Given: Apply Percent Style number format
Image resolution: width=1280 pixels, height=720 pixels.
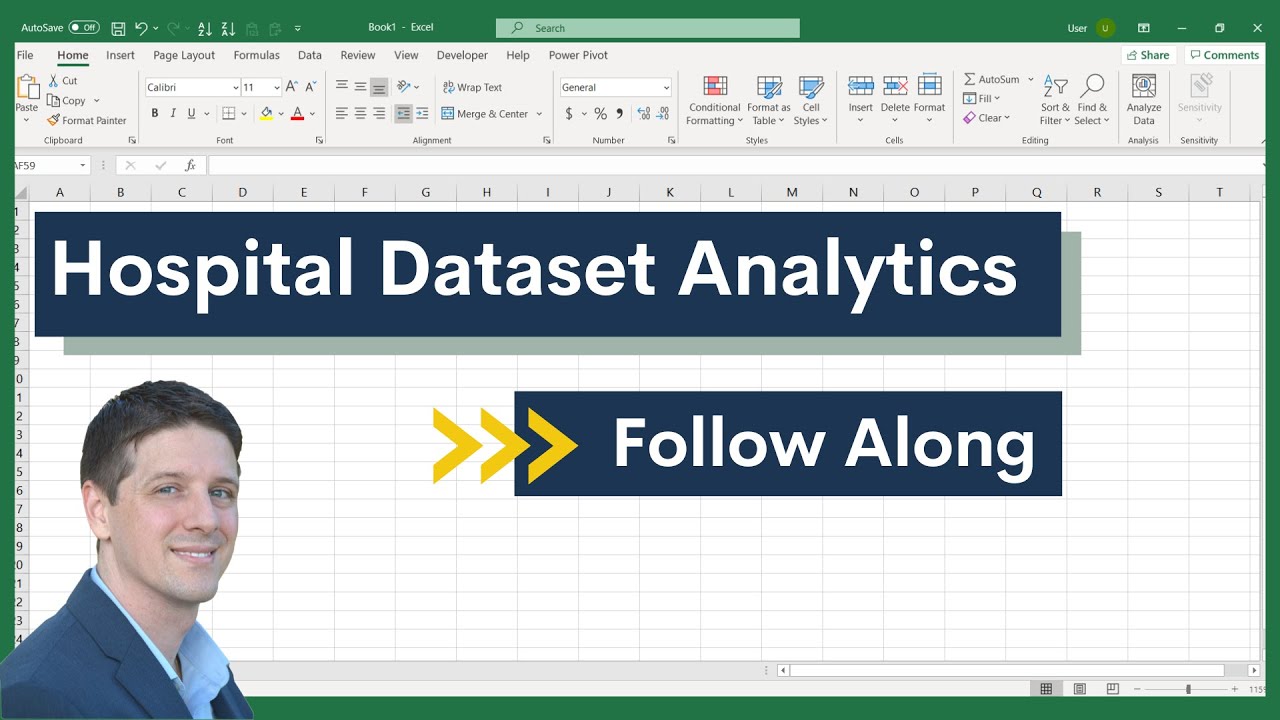Looking at the screenshot, I should (600, 114).
